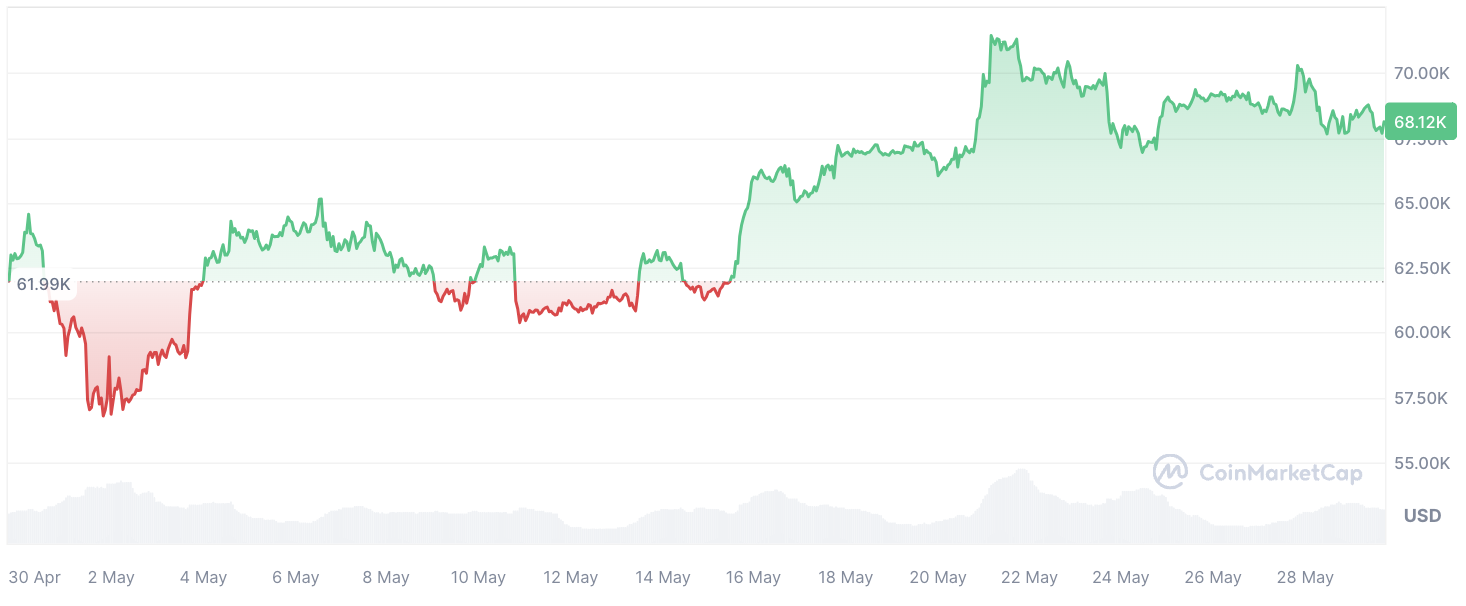The height and width of the screenshot is (606, 1466).
Task: Select the 28 May date marker
Action: [1305, 578]
